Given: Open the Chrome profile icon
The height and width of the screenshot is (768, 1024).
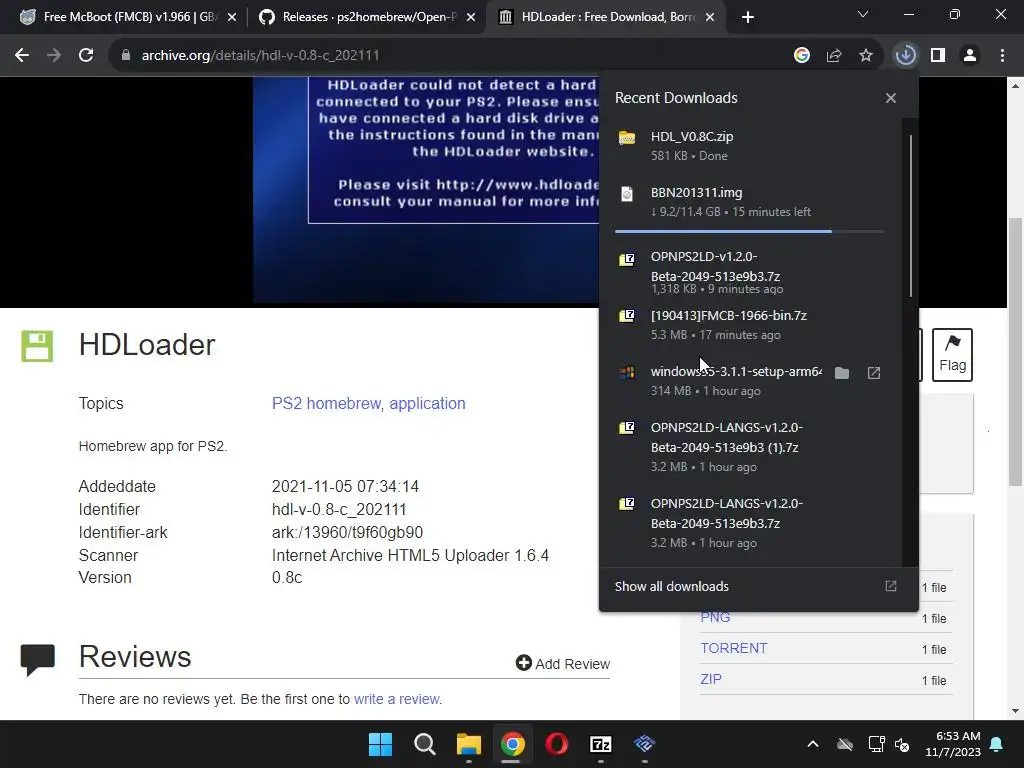Looking at the screenshot, I should 970,56.
